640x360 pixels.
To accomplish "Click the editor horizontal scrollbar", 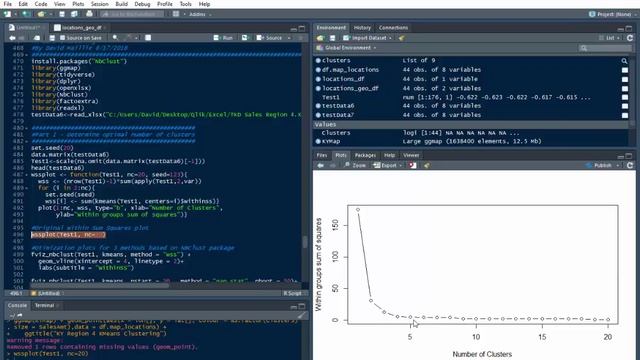I will coord(100,286).
